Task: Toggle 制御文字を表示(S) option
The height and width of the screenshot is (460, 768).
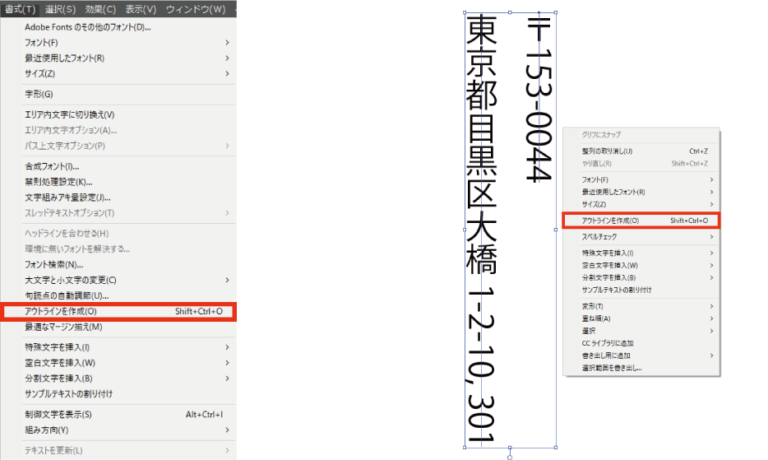Action: point(119,414)
